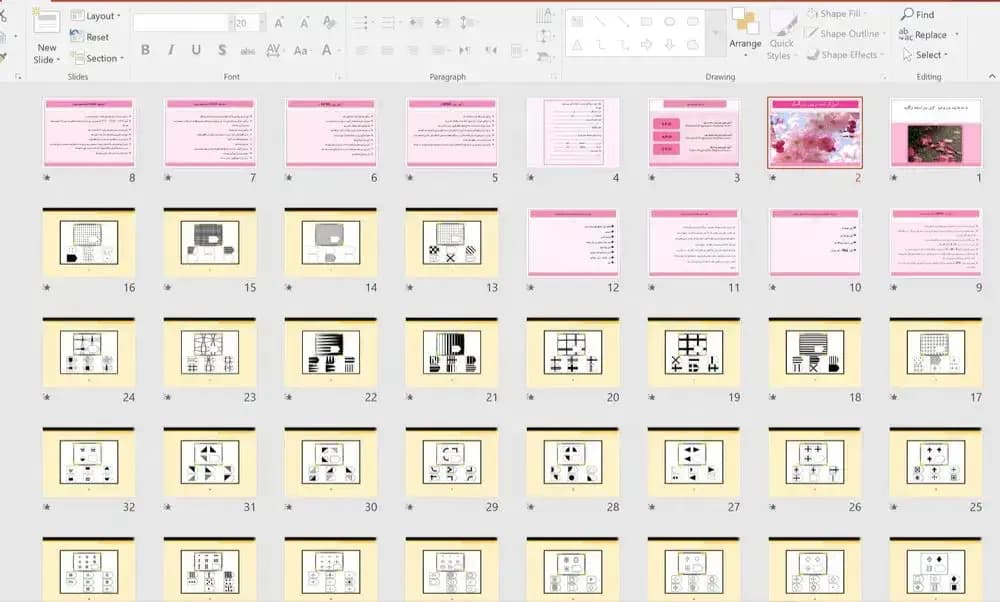Decrease the font size with the smaller A icon
Image resolution: width=1000 pixels, height=602 pixels.
pyautogui.click(x=304, y=23)
